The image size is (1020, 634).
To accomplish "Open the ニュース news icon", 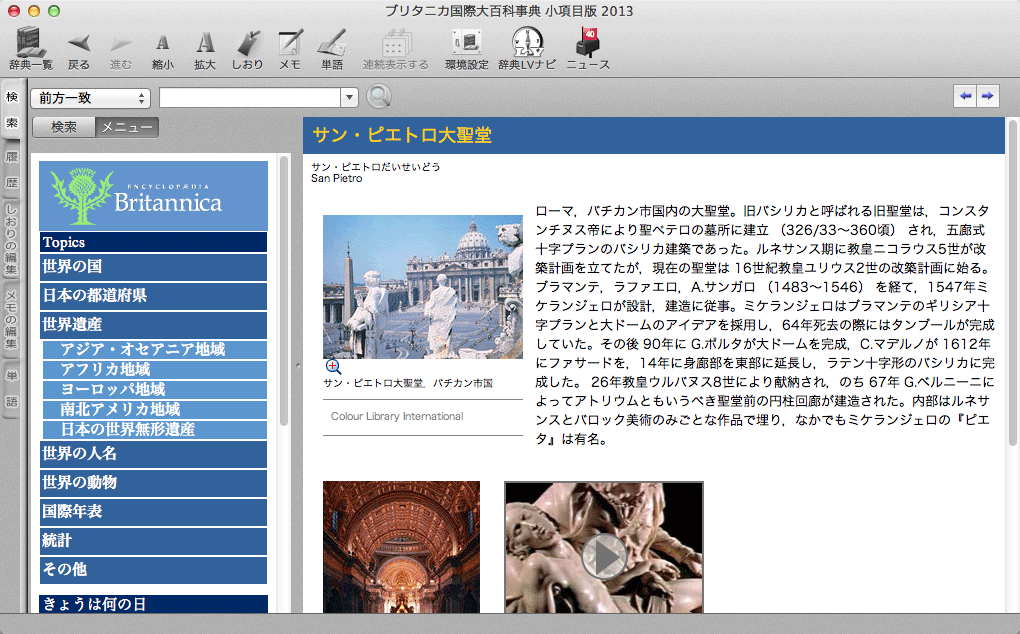I will pos(587,45).
